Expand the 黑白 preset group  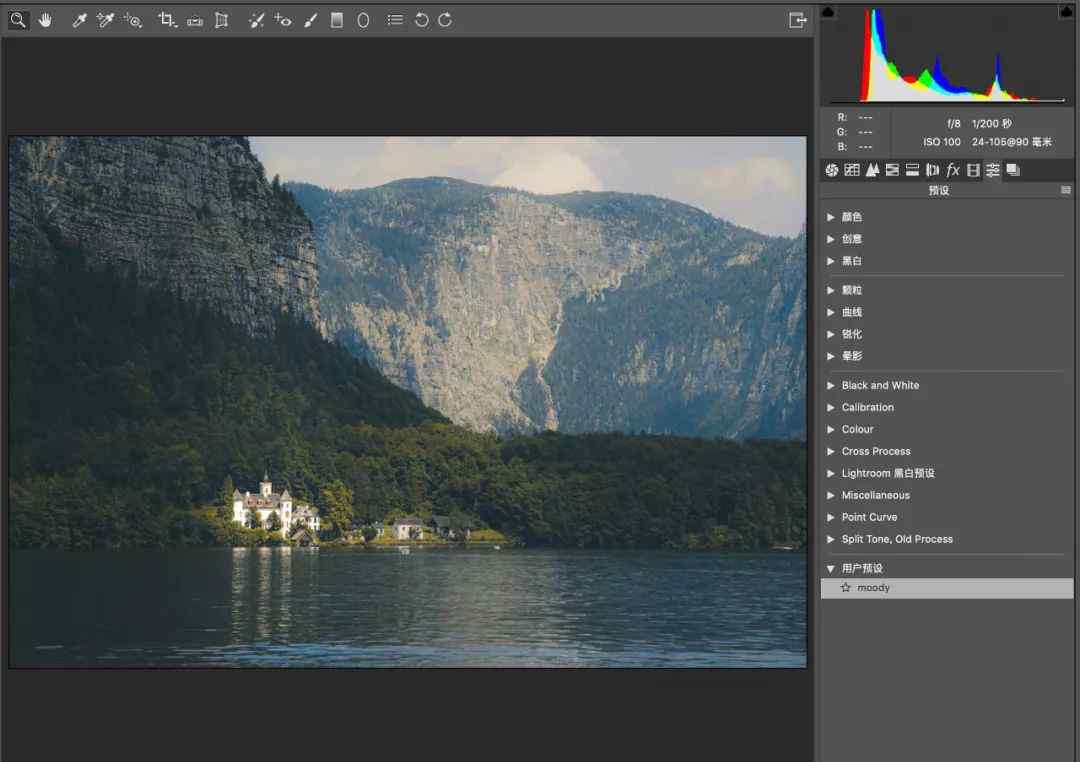click(x=831, y=261)
